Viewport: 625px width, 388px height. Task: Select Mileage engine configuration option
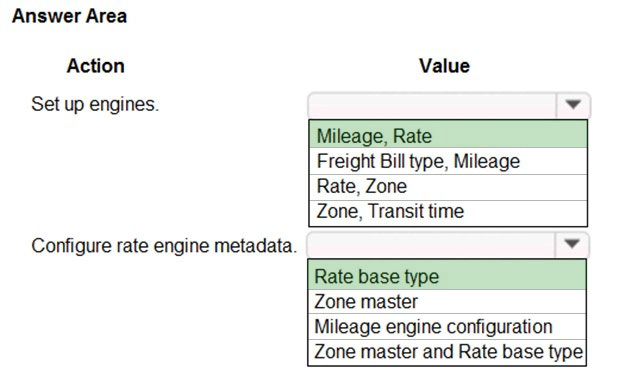pos(447,327)
